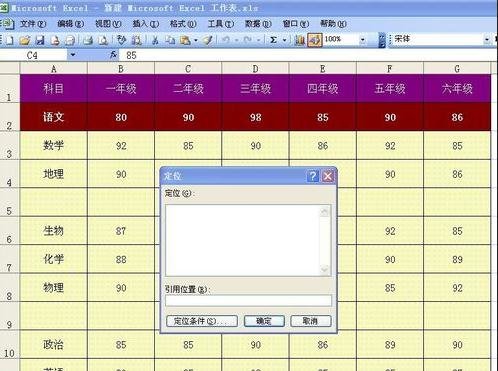498x371 pixels.
Task: Select column A header
Action: (54, 69)
